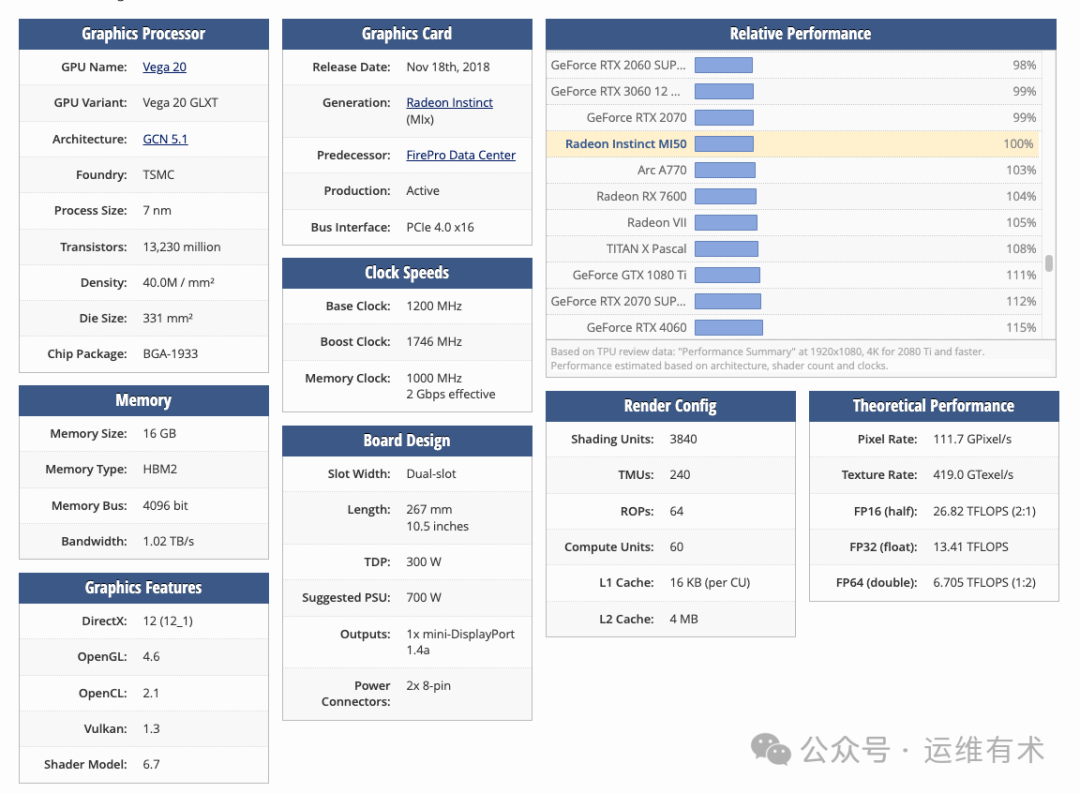Open the FirePro Data Center predecessor link

(460, 155)
